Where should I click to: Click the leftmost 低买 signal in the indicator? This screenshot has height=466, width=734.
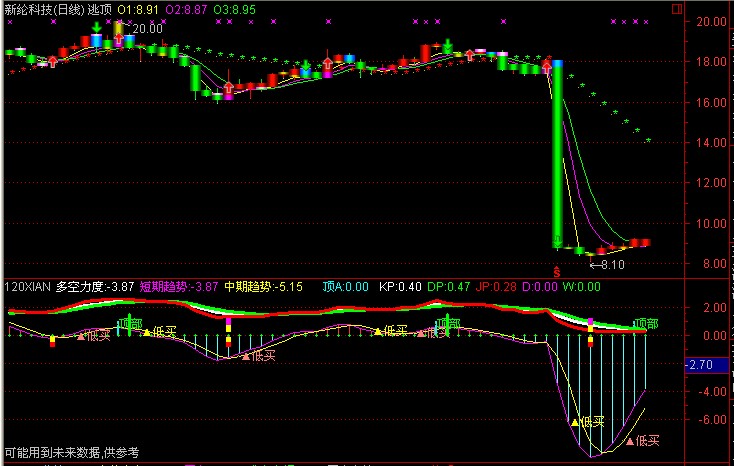pos(95,334)
